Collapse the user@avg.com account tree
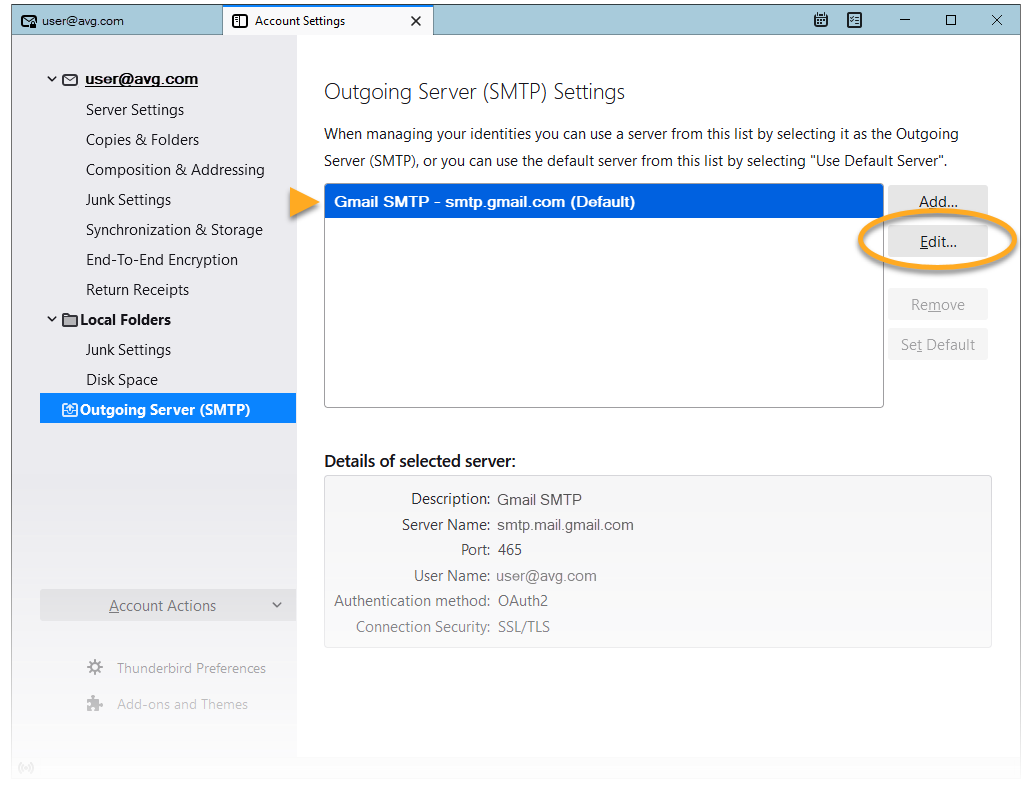This screenshot has height=788, width=1030. 52,79
